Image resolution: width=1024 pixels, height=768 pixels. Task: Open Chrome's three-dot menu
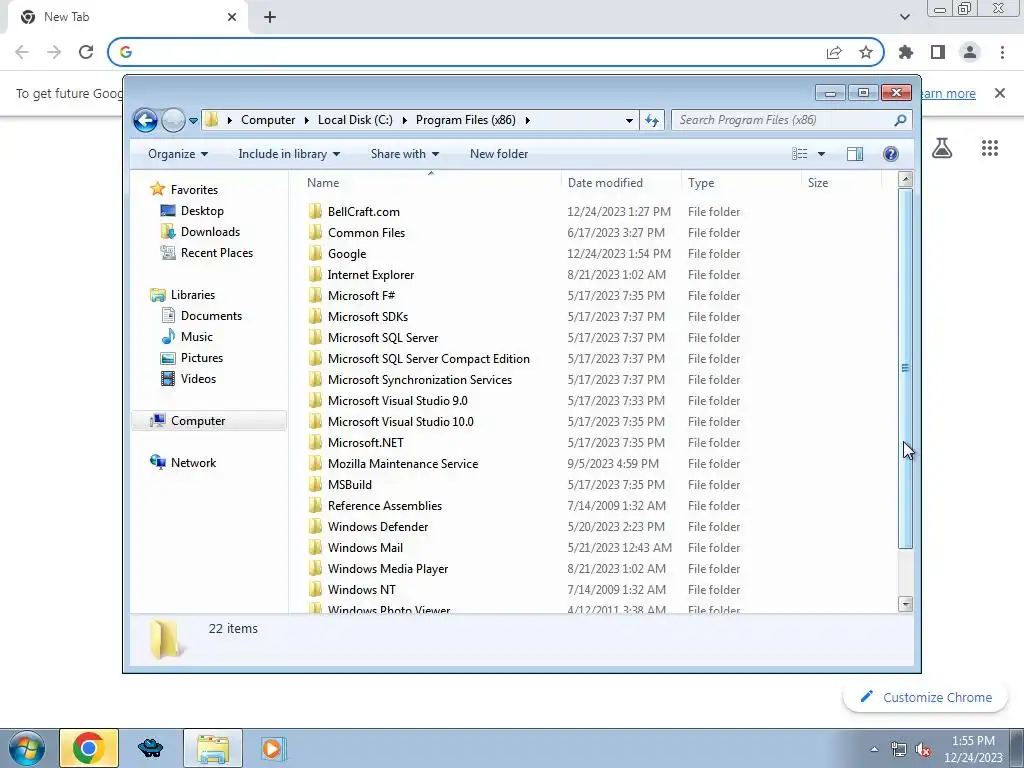pos(1002,52)
